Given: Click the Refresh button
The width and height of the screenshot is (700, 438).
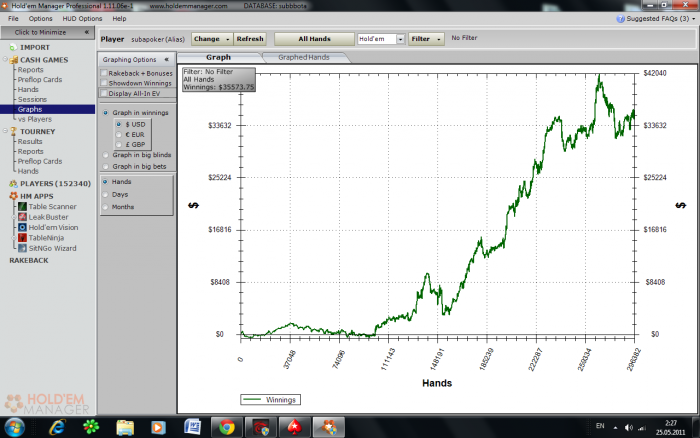Looking at the screenshot, I should click(250, 39).
